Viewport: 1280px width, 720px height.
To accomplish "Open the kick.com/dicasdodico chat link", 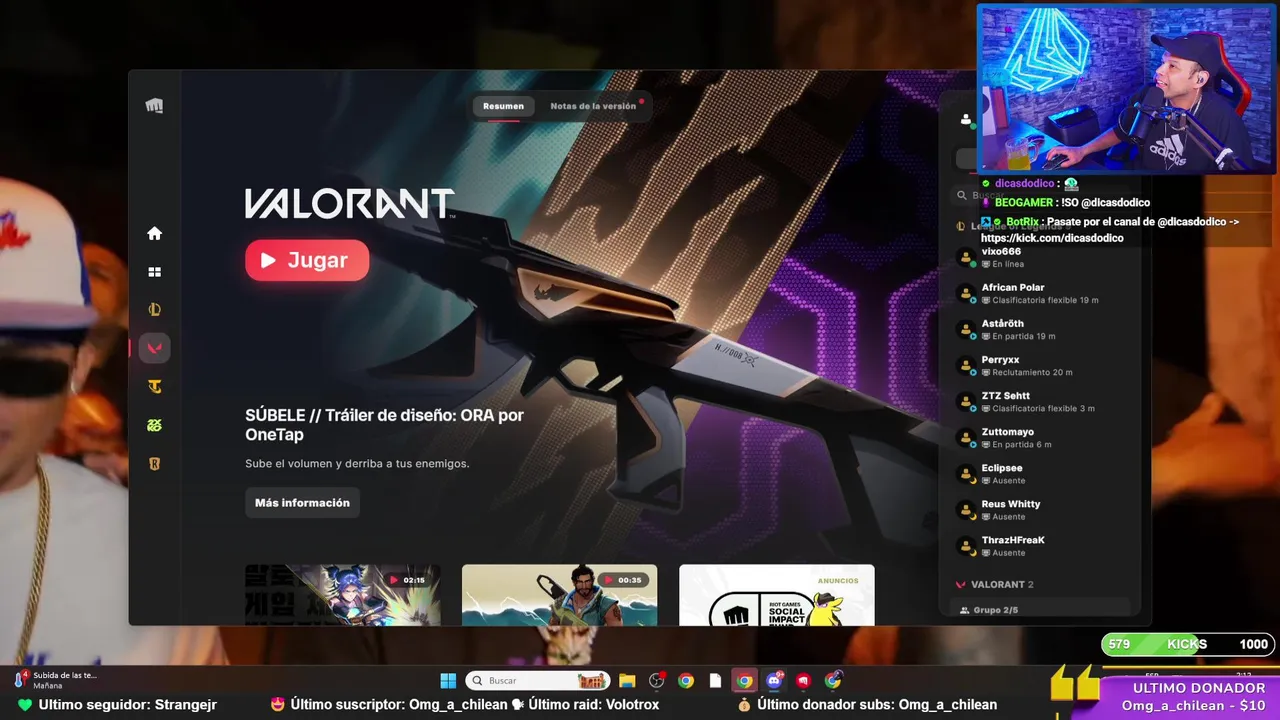I will 1052,238.
